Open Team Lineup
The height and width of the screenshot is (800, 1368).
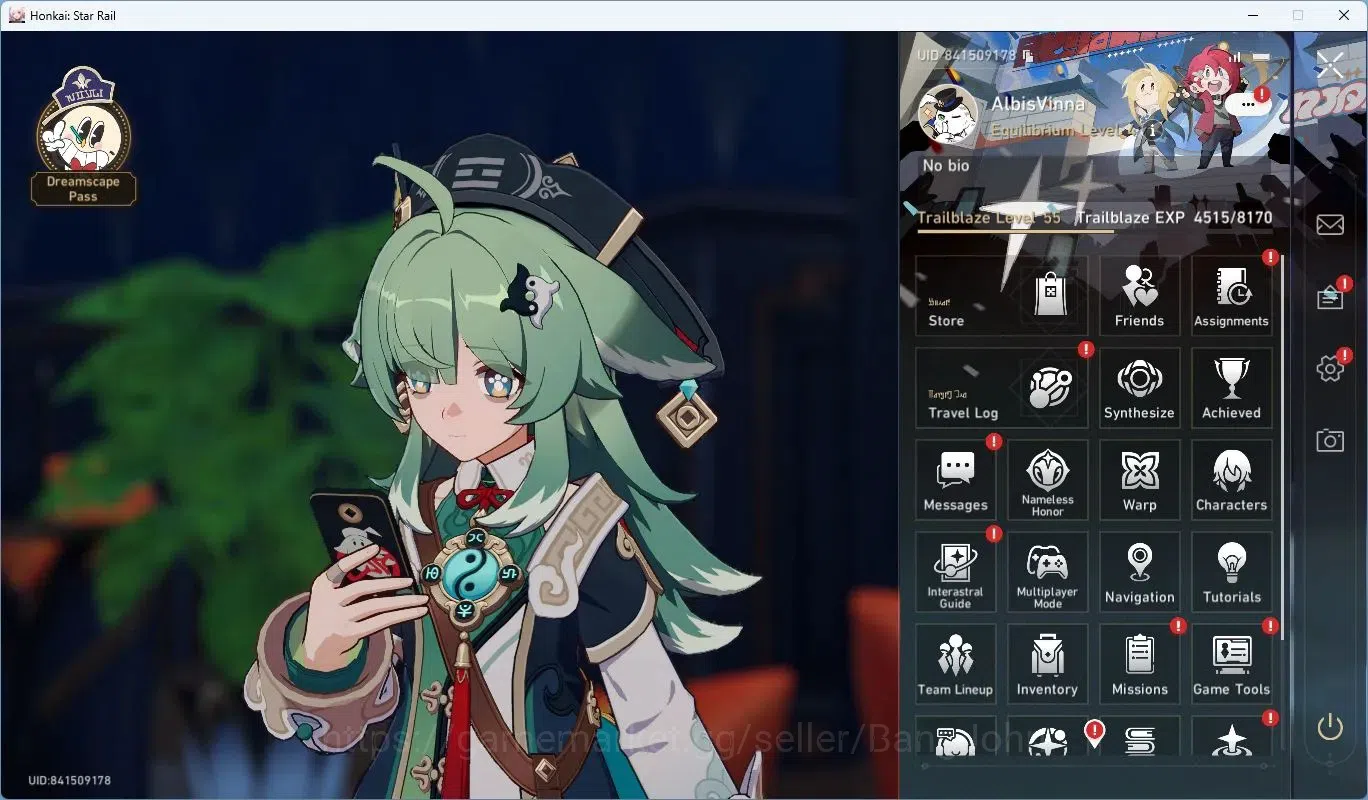point(955,664)
